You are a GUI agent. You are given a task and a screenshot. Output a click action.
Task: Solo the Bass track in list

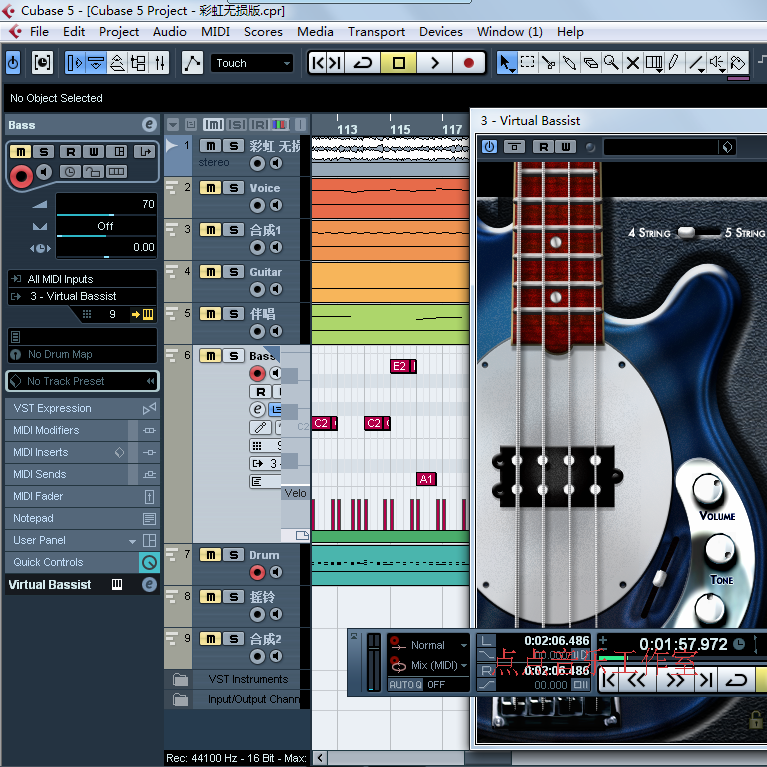(234, 356)
